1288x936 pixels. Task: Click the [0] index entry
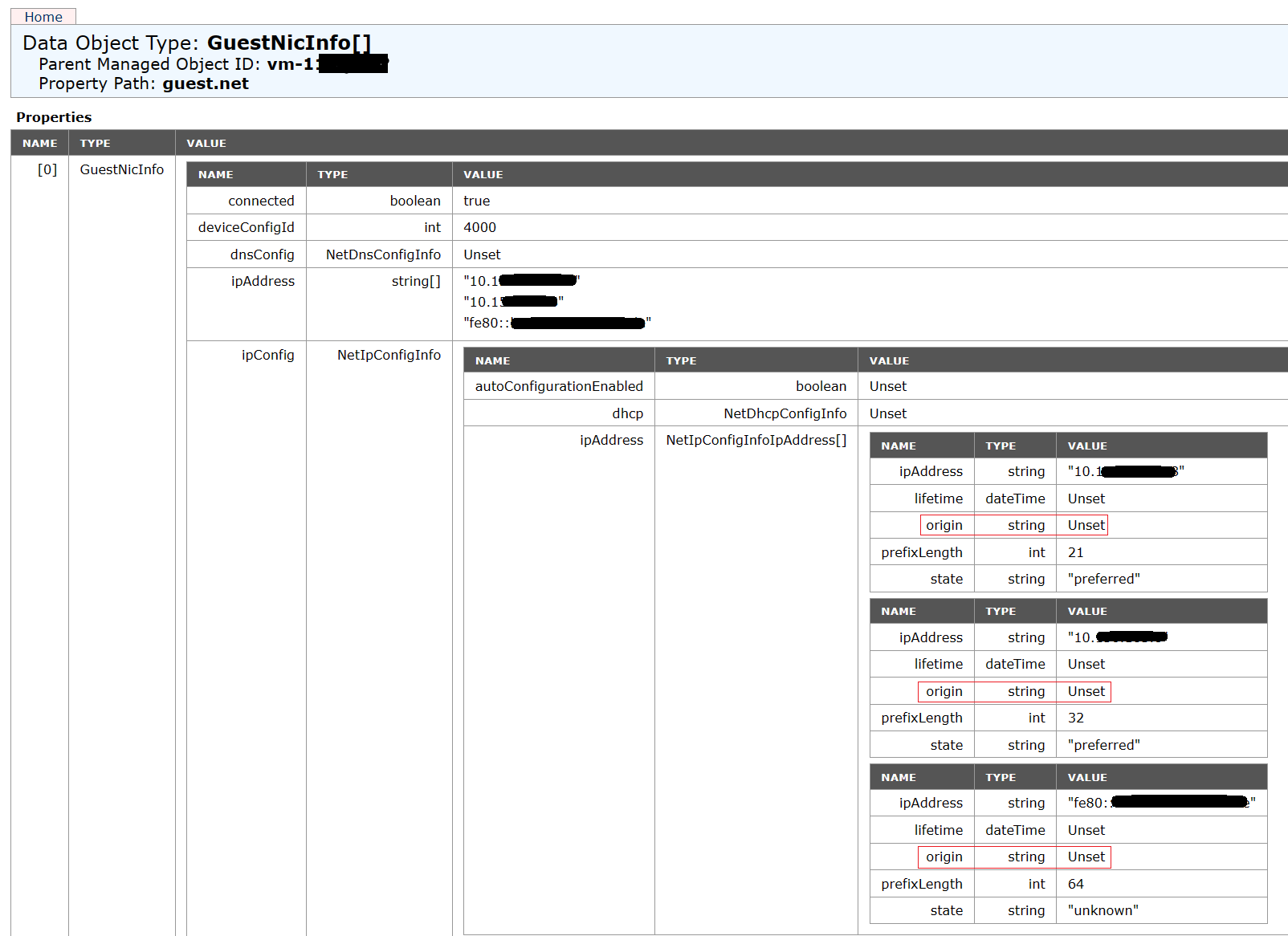[47, 169]
